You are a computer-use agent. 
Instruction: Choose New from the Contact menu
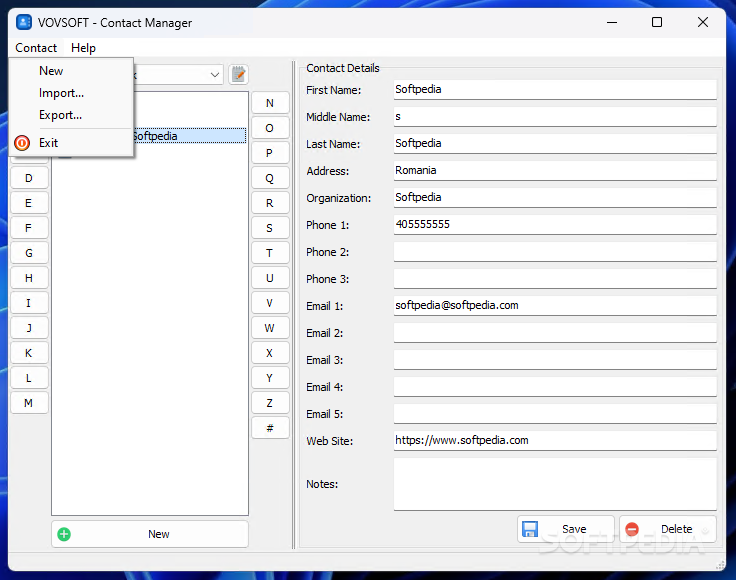(71, 71)
